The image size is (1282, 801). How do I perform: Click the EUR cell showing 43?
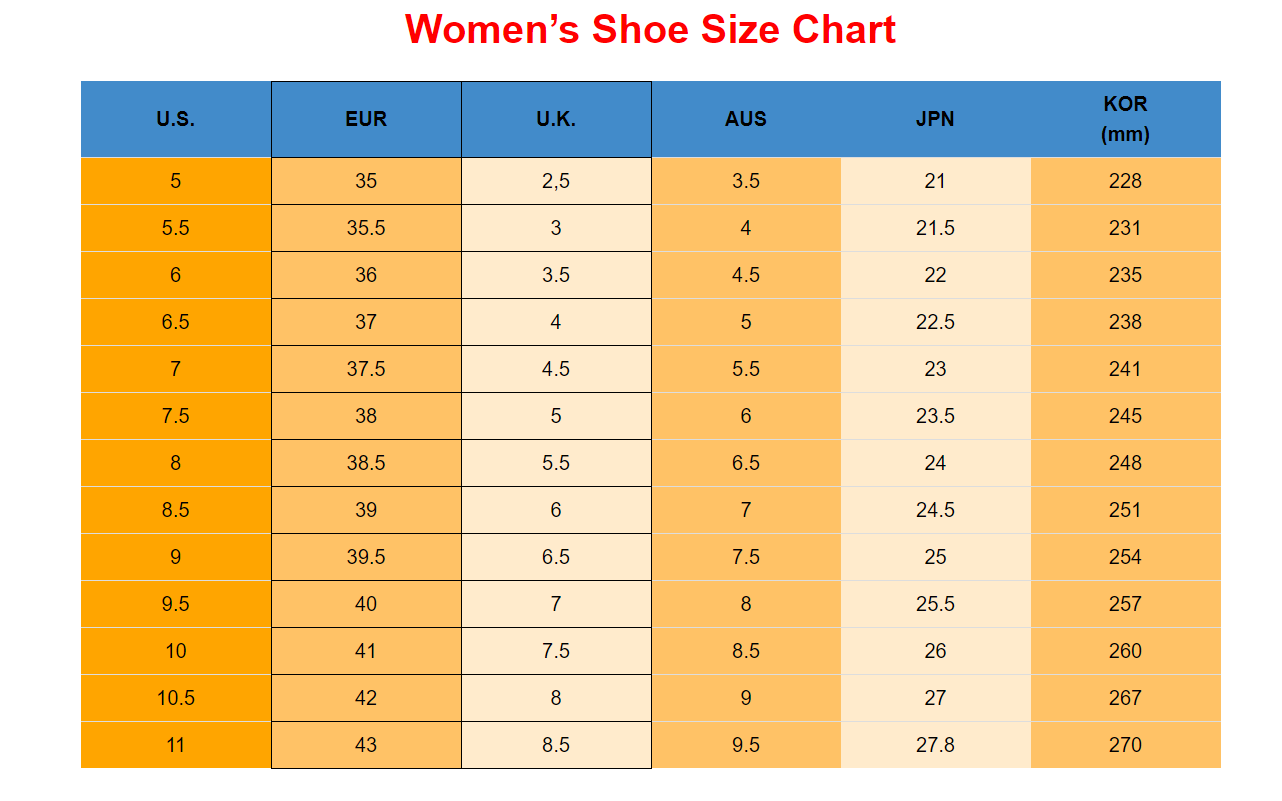point(366,745)
